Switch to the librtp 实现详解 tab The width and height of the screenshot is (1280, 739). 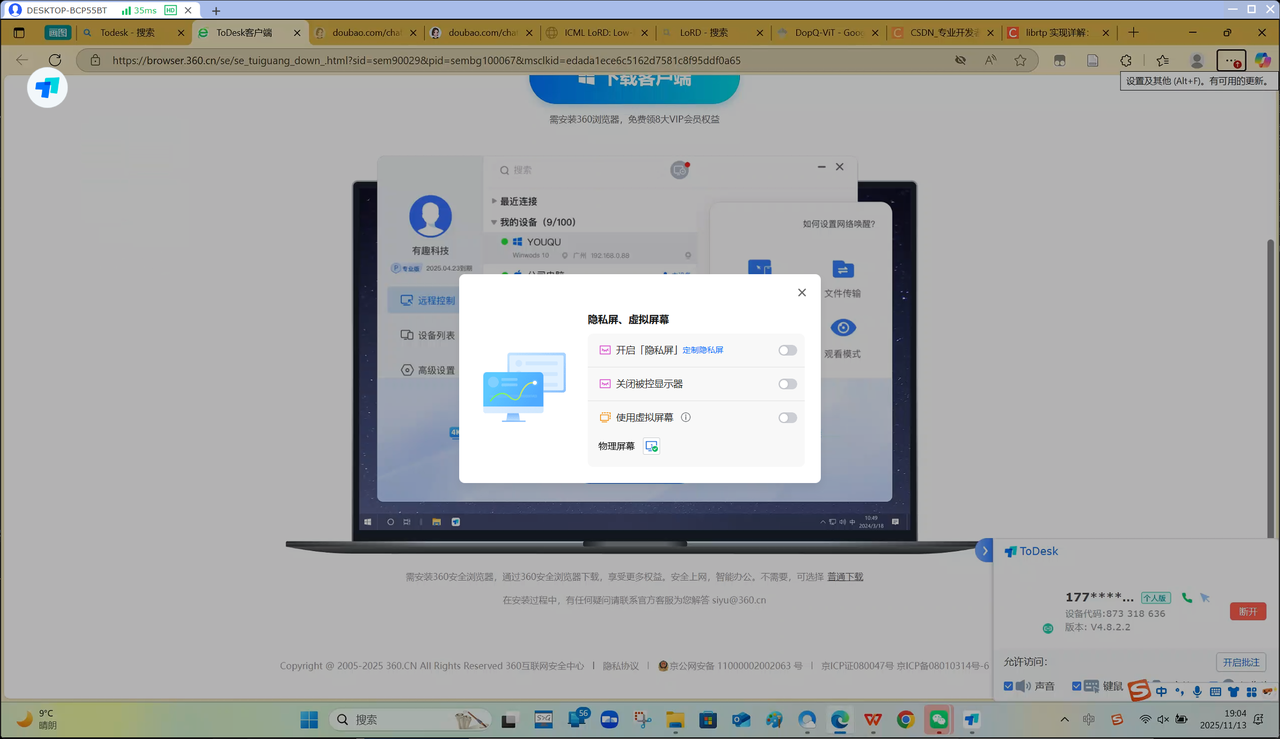click(1058, 32)
